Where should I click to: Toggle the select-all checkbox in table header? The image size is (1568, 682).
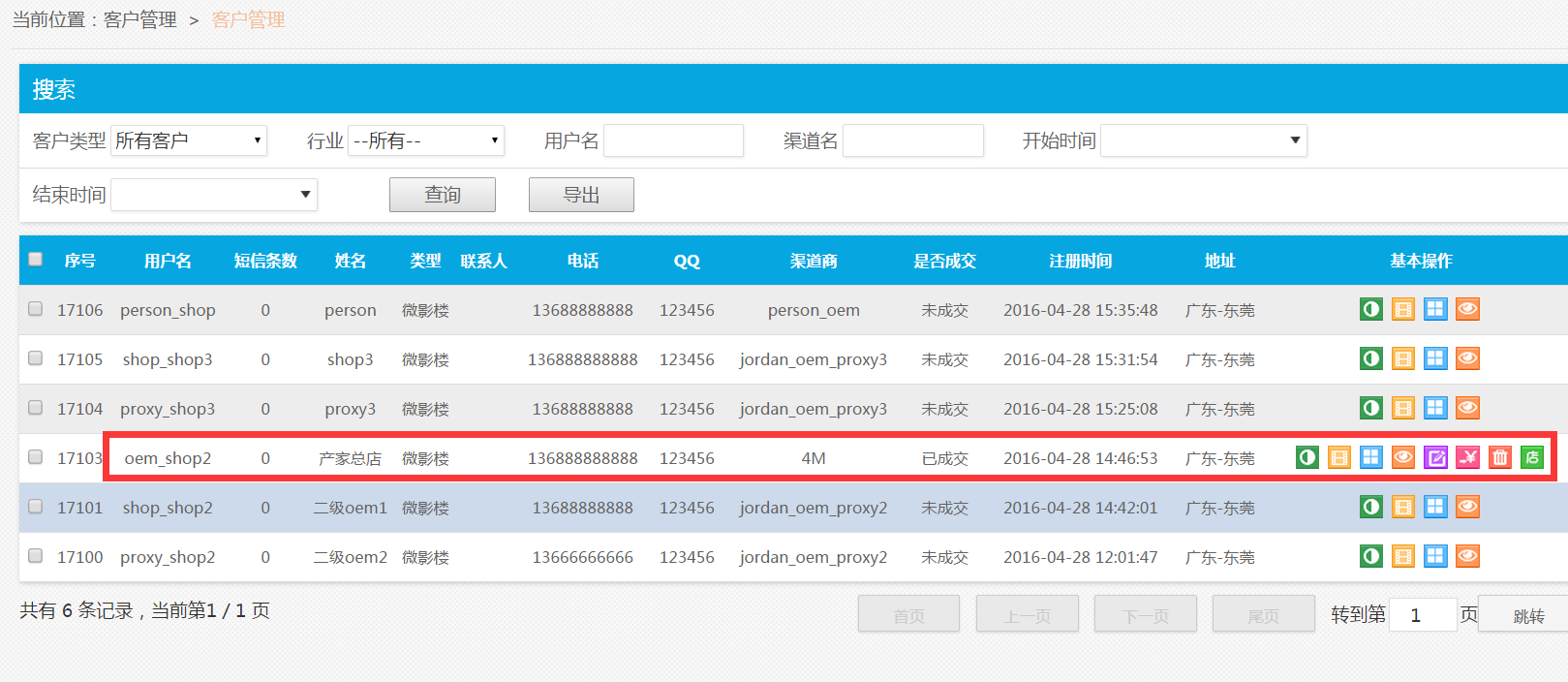(36, 260)
